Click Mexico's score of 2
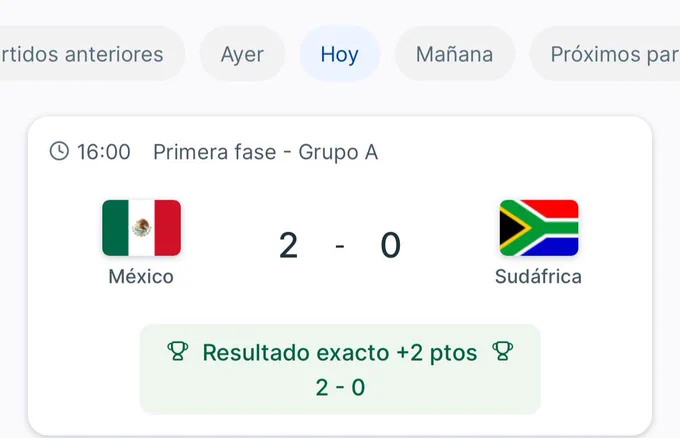This screenshot has width=680, height=438. click(x=288, y=245)
